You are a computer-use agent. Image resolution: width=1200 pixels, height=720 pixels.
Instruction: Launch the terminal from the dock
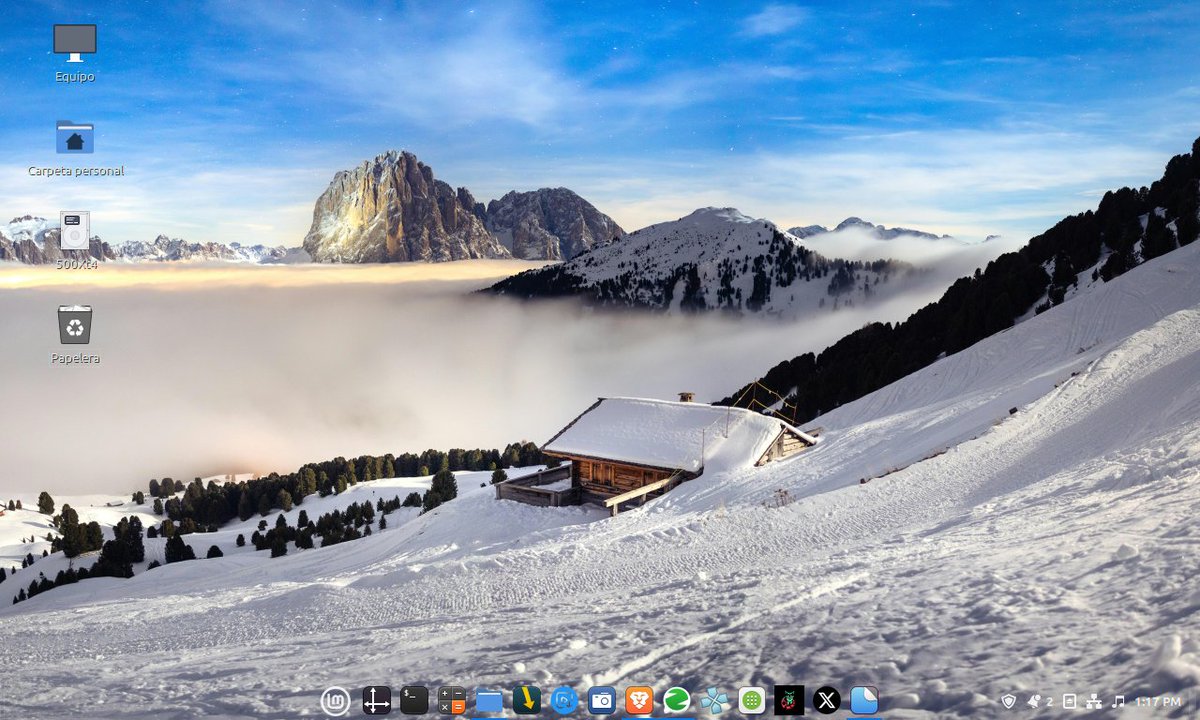point(412,701)
